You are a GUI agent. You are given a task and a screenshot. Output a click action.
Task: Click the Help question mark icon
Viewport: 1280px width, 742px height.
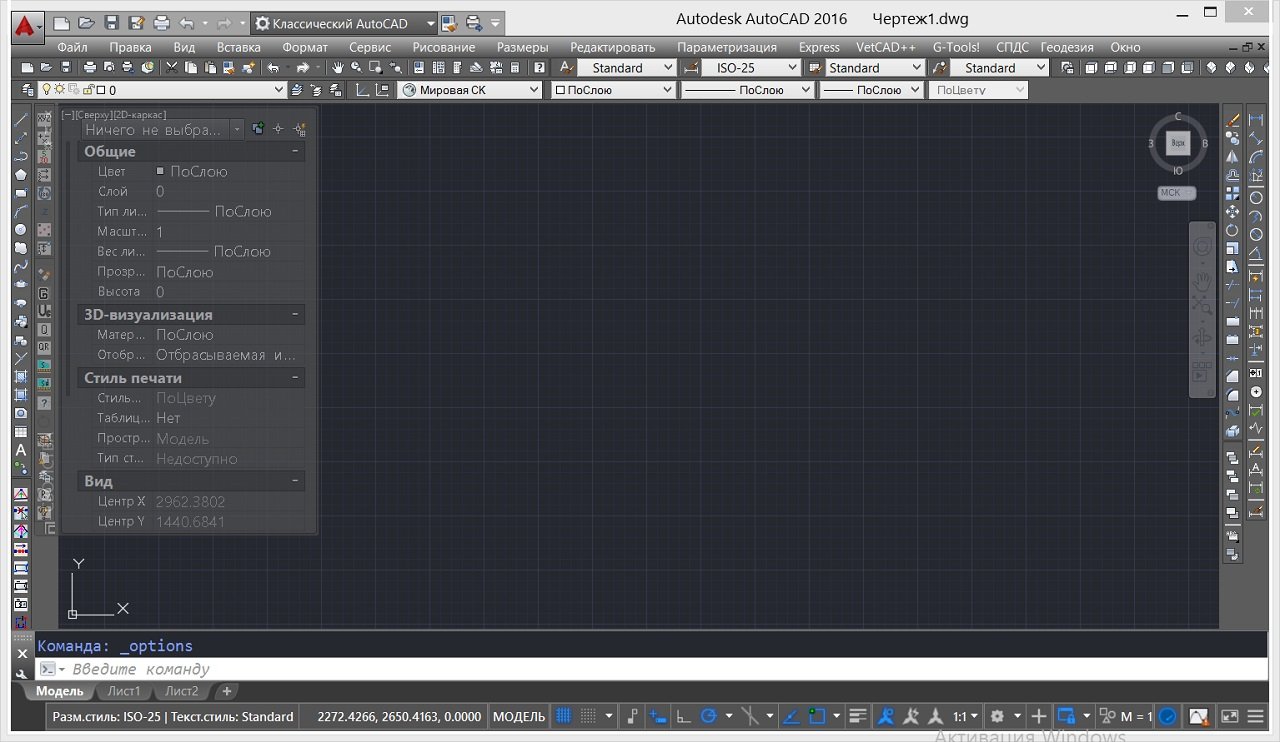tap(540, 68)
